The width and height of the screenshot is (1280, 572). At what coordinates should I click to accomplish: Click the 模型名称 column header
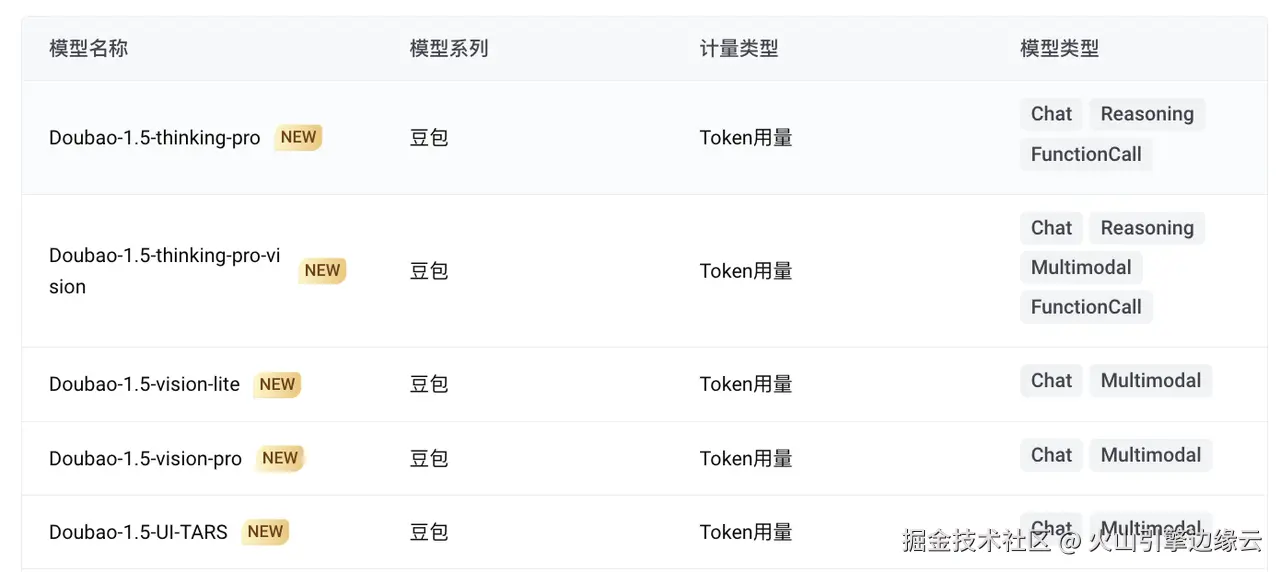tap(89, 48)
